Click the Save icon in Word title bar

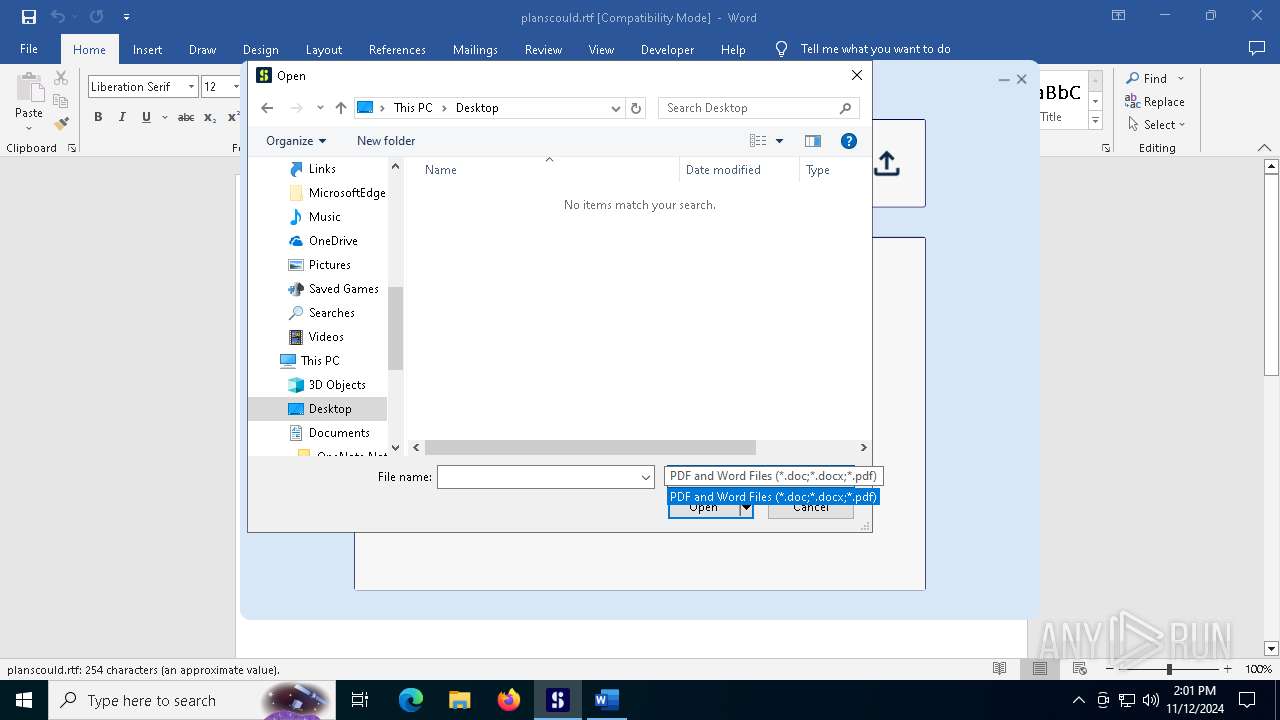29,17
